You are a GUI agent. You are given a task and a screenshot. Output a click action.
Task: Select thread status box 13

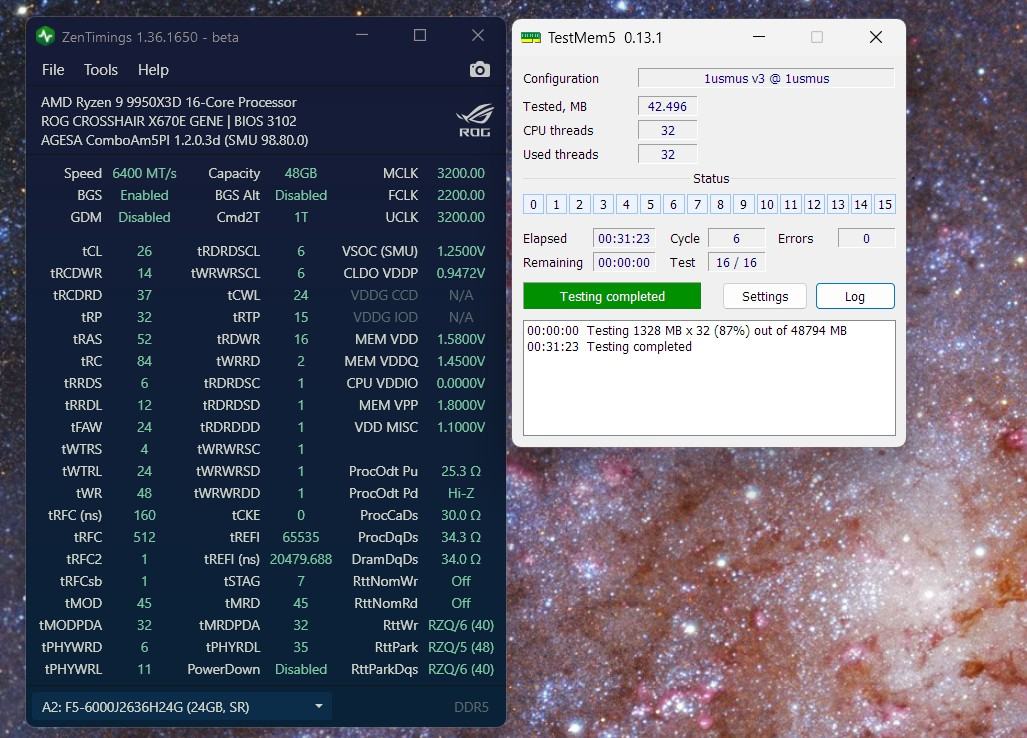837,204
